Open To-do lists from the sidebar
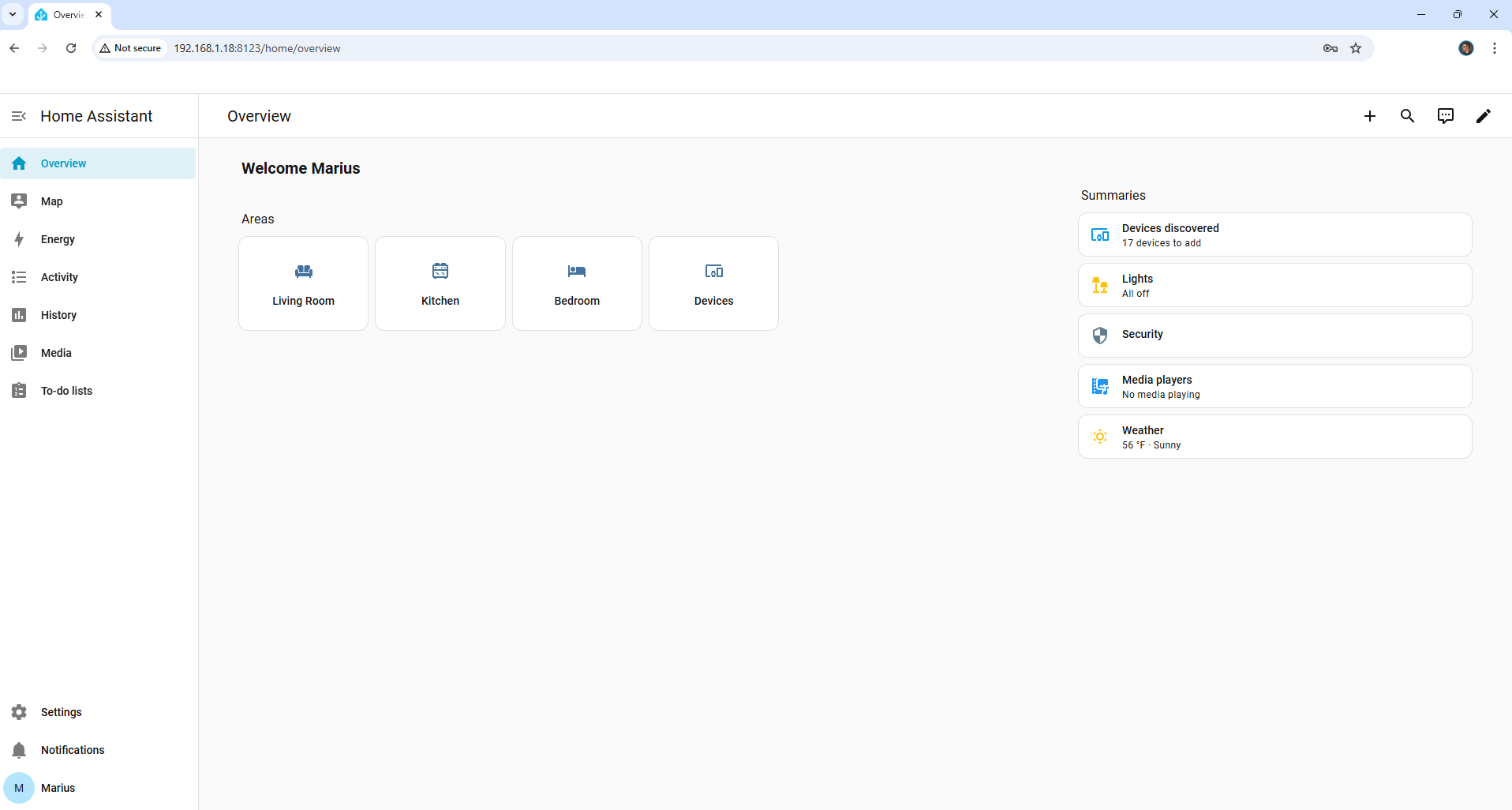 [66, 391]
